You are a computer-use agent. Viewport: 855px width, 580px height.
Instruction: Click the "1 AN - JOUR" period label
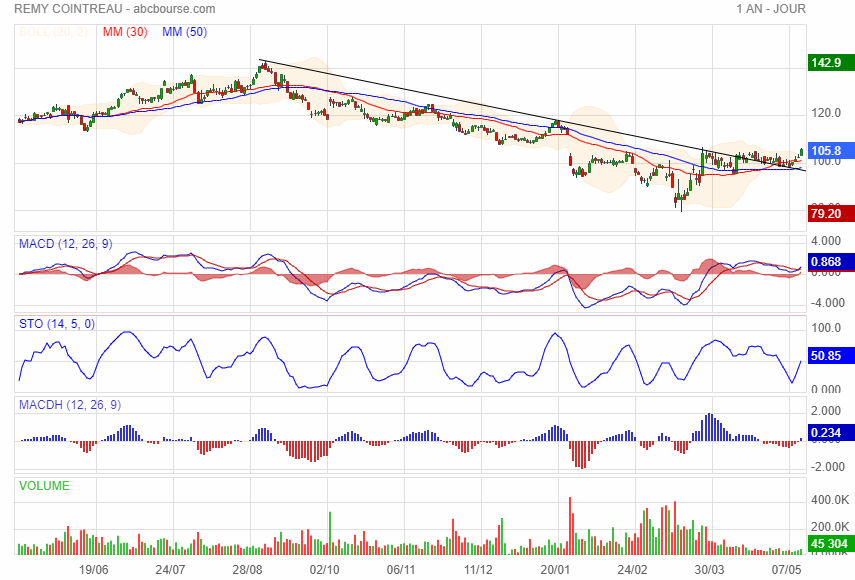pos(770,9)
